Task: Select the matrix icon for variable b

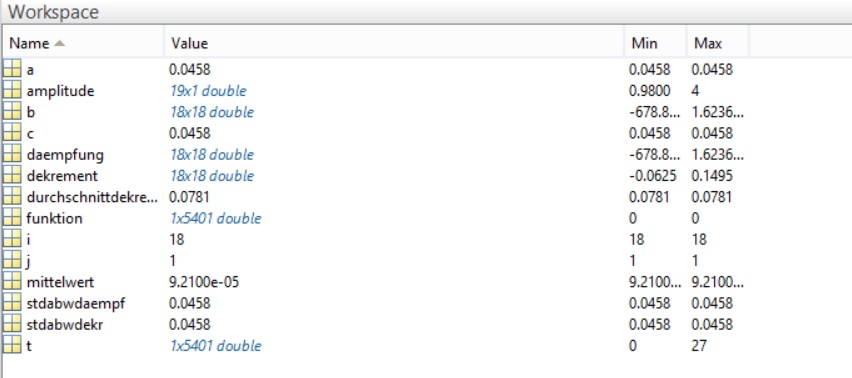Action: click(12, 111)
